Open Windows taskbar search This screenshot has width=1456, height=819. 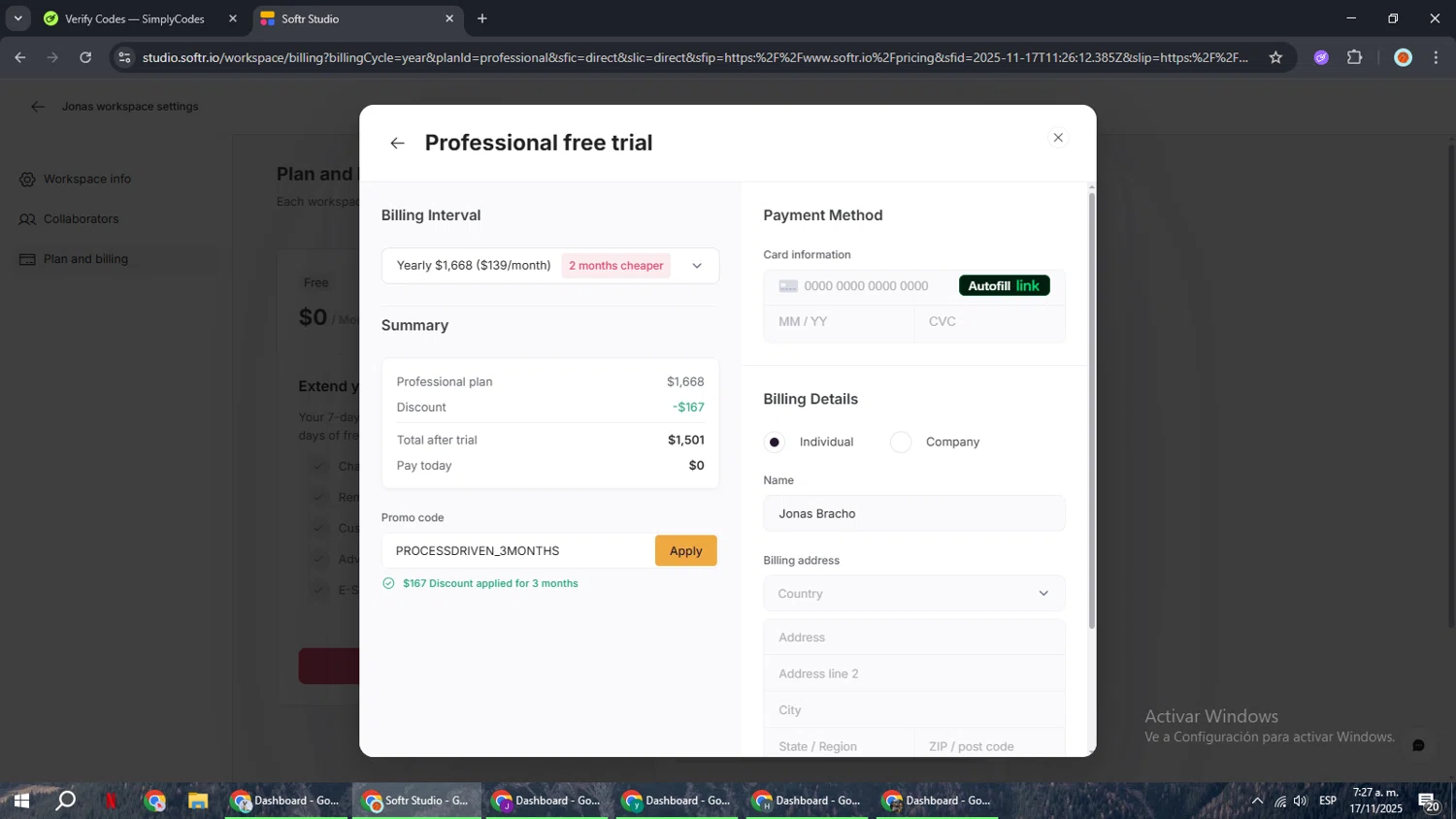tap(66, 801)
